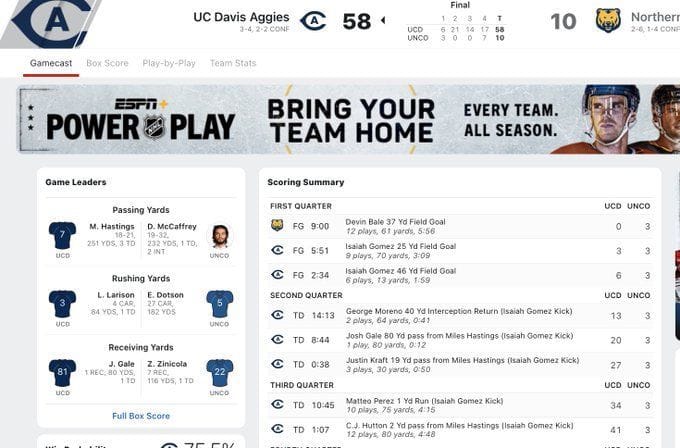Click J. Gale's number 81 jersey icon
Screen dimensions: 680x448
pyautogui.click(x=62, y=372)
